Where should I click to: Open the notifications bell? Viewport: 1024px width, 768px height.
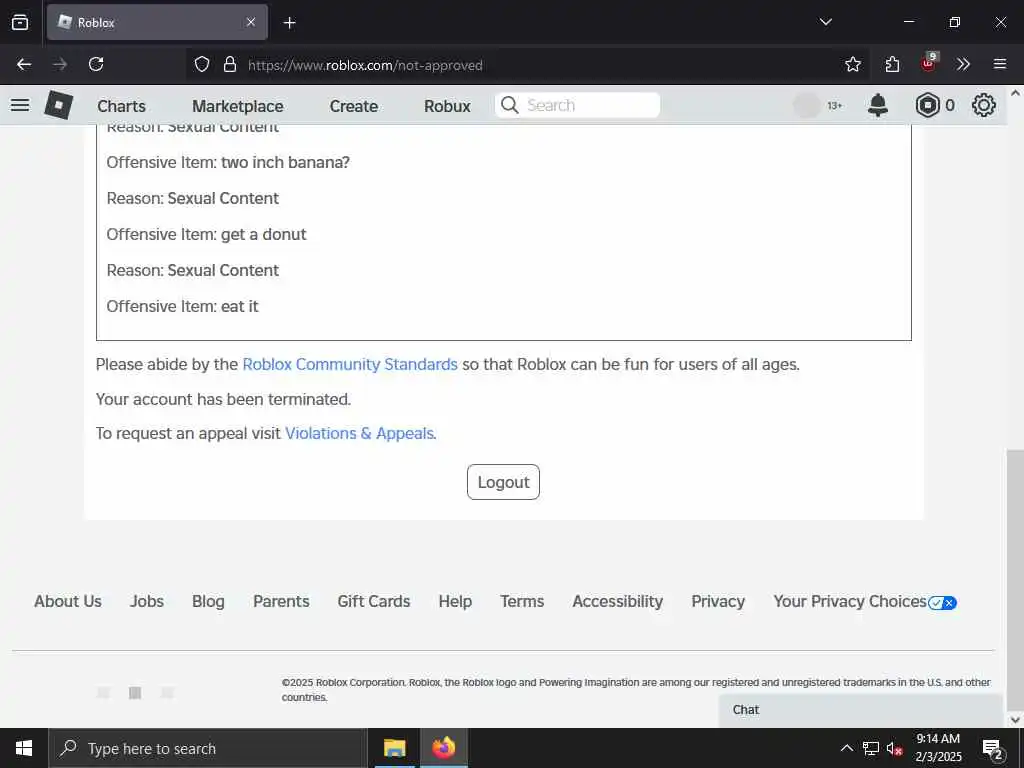tap(878, 105)
